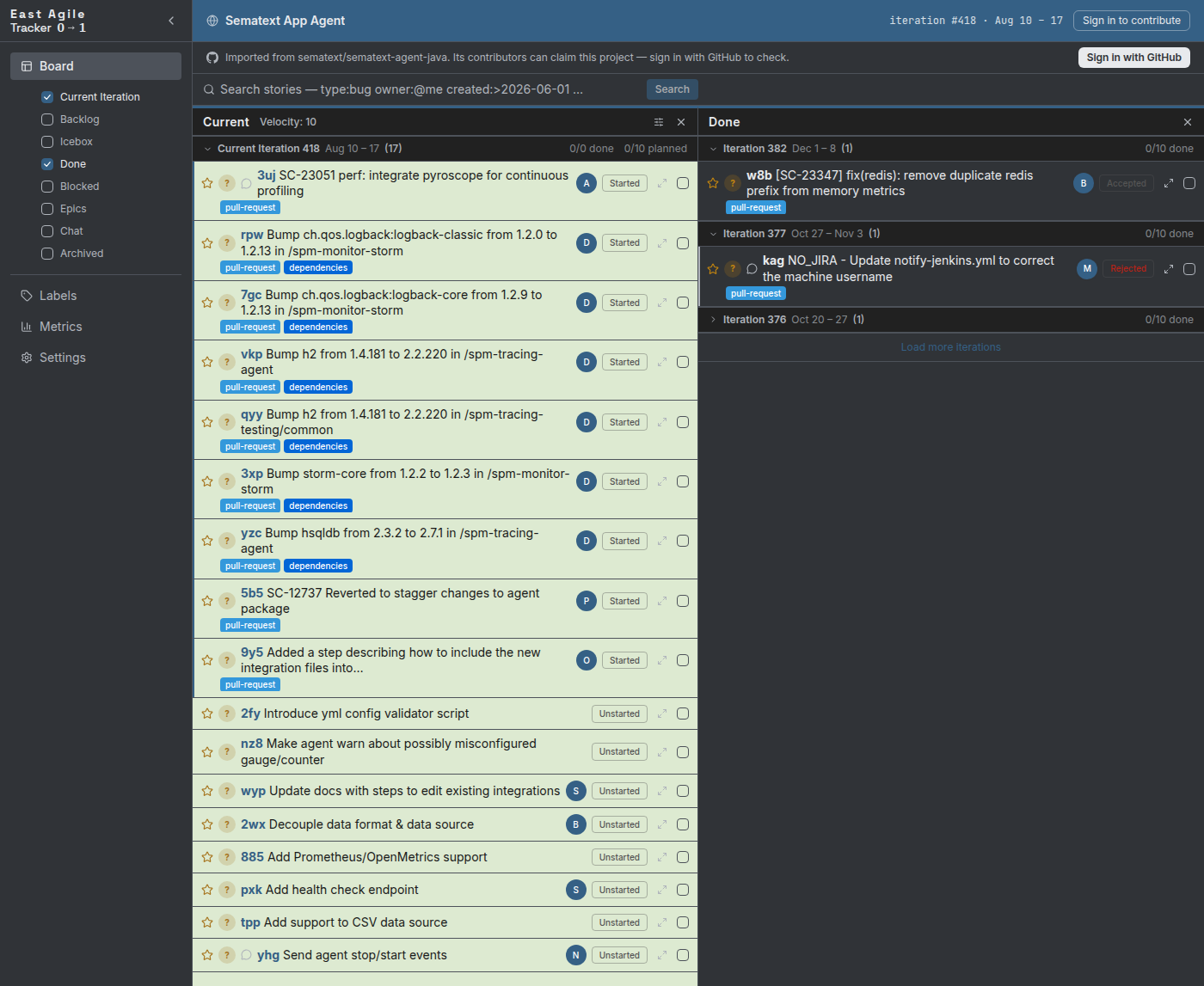Viewport: 1204px width, 986px height.
Task: Expand the nz8 agent warn story
Action: [x=662, y=752]
